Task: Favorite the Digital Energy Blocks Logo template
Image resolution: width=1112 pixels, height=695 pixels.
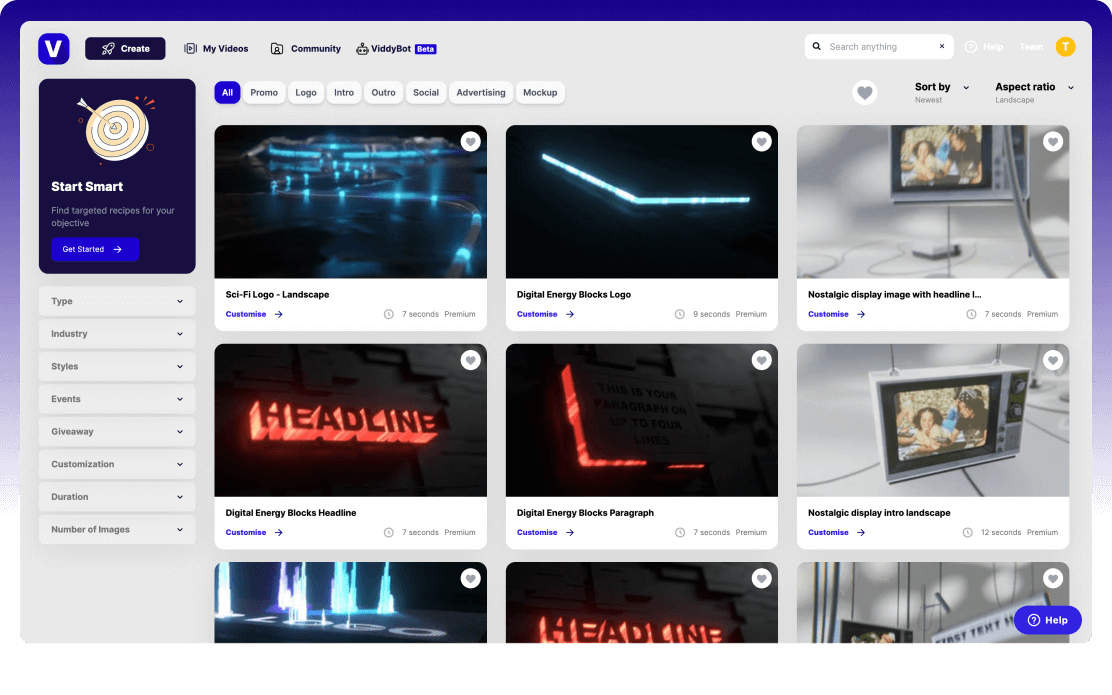Action: pyautogui.click(x=762, y=142)
